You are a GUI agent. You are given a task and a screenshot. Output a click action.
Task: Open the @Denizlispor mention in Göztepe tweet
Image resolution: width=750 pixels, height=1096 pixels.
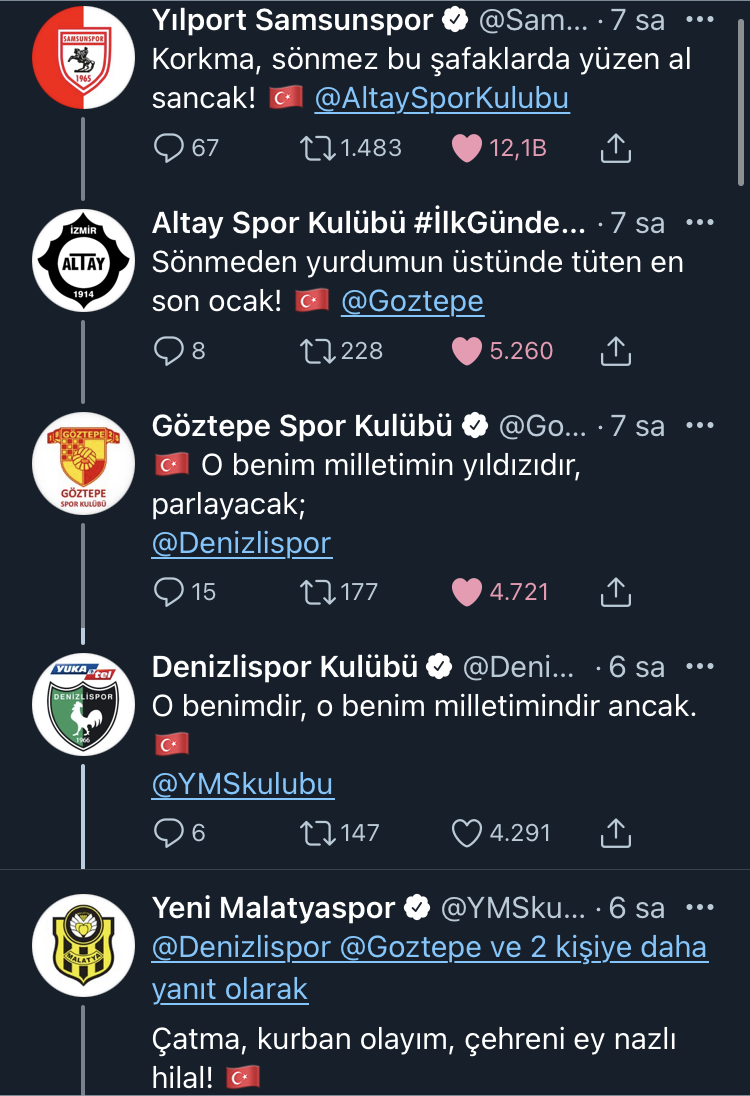click(242, 543)
